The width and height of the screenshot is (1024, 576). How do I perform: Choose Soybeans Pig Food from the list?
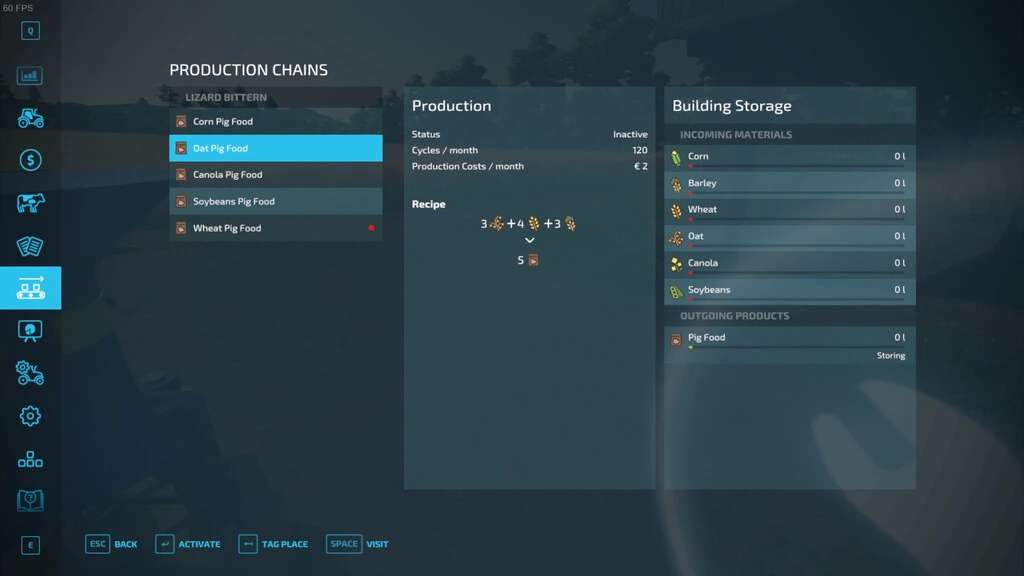pos(275,201)
